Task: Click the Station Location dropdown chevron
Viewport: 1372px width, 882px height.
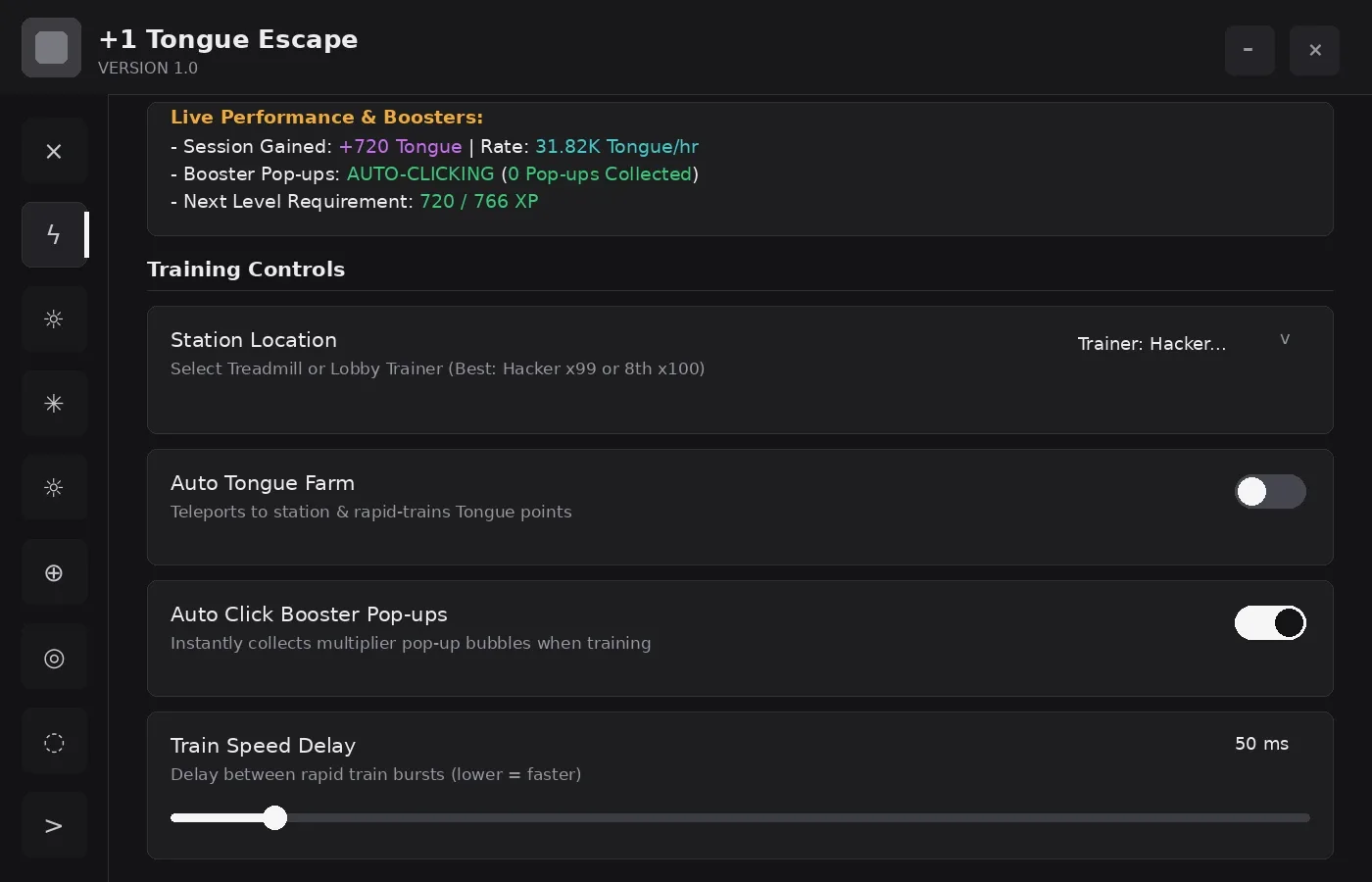Action: click(x=1285, y=340)
